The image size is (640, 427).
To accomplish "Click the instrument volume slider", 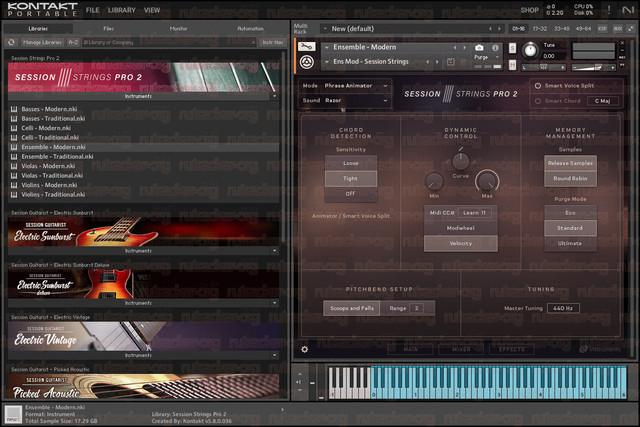I will [594, 67].
